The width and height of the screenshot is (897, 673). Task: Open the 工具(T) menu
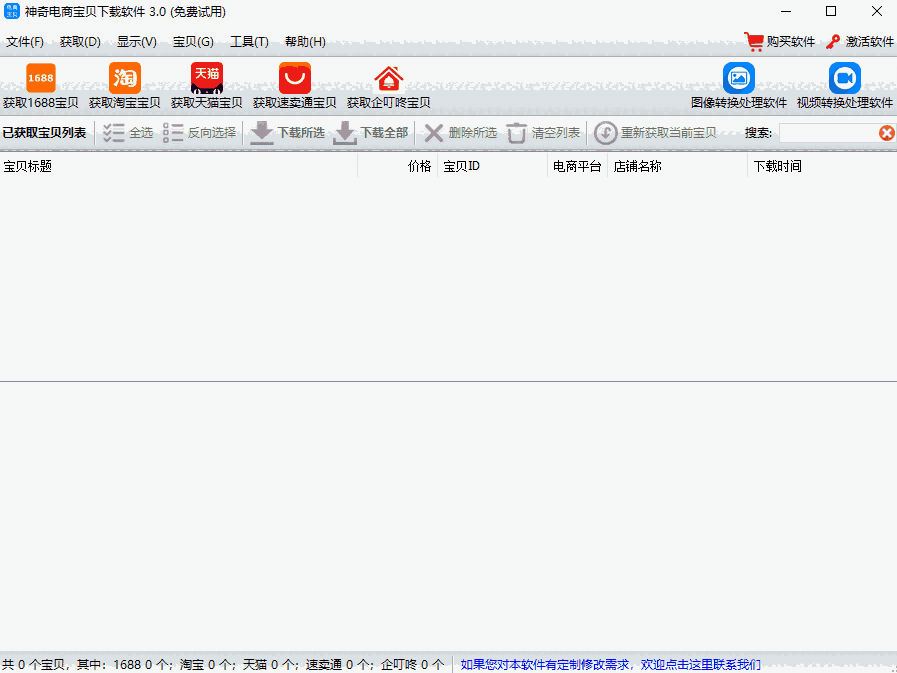pyautogui.click(x=249, y=42)
